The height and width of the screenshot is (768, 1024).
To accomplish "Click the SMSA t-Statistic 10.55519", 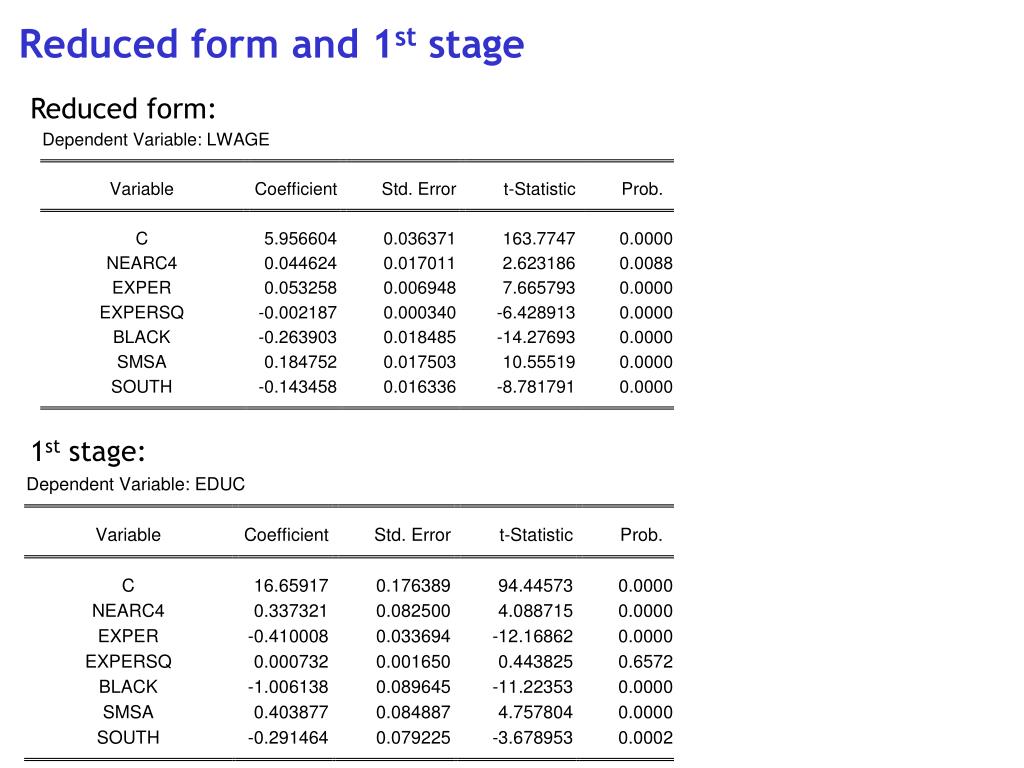I will point(539,362).
